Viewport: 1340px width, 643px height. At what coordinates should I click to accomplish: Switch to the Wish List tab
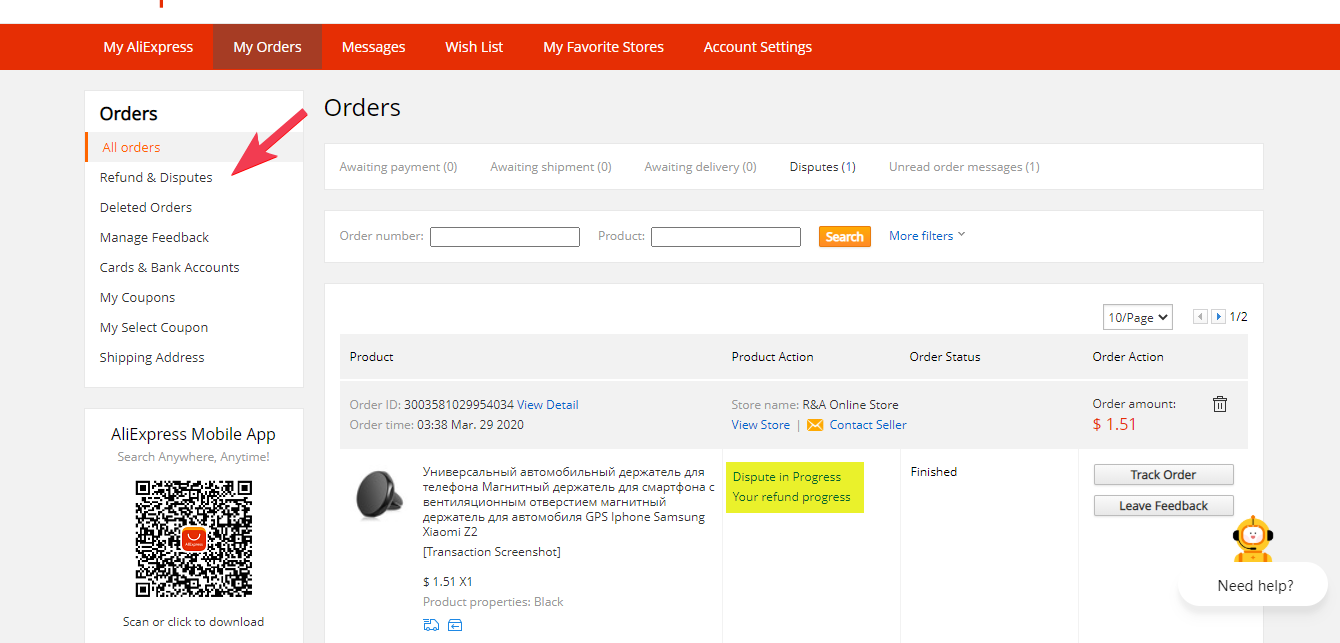474,47
